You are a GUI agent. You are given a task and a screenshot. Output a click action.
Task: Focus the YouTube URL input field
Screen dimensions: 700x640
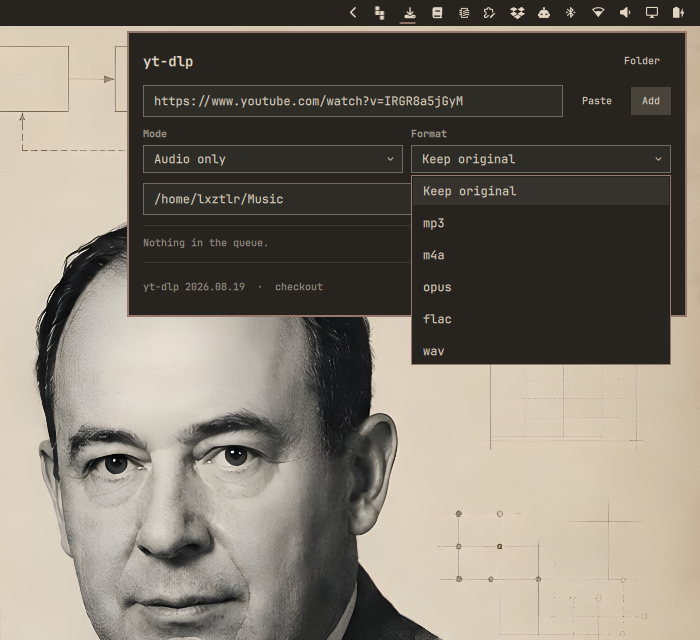[x=353, y=101]
